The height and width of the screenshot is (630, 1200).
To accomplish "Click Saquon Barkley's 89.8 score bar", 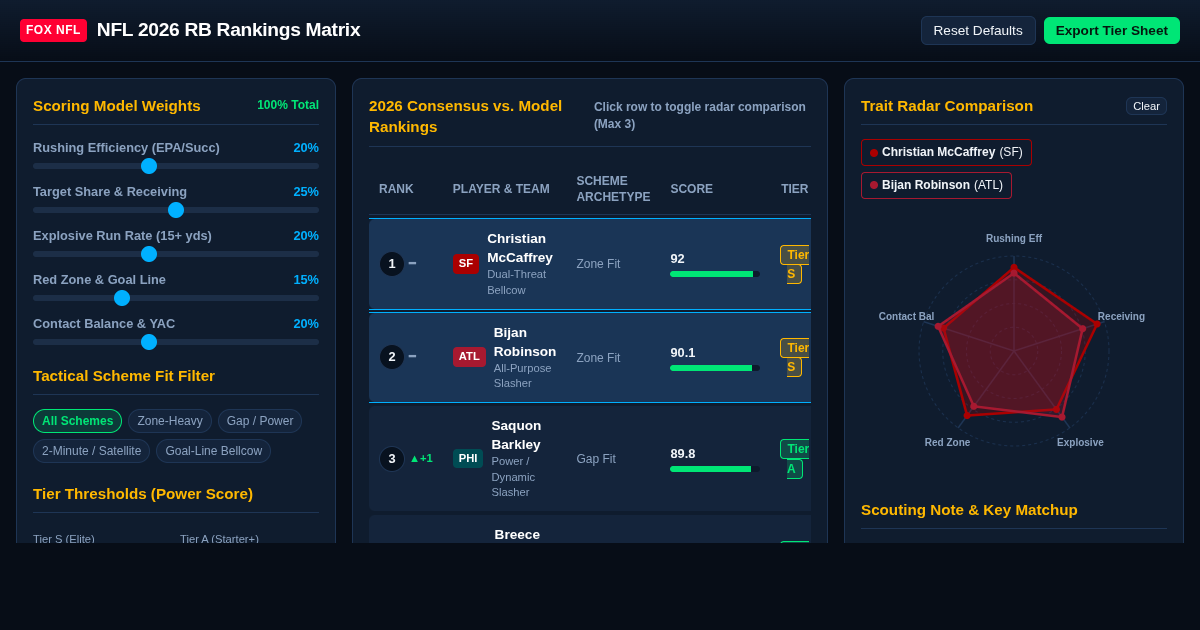I will [715, 469].
